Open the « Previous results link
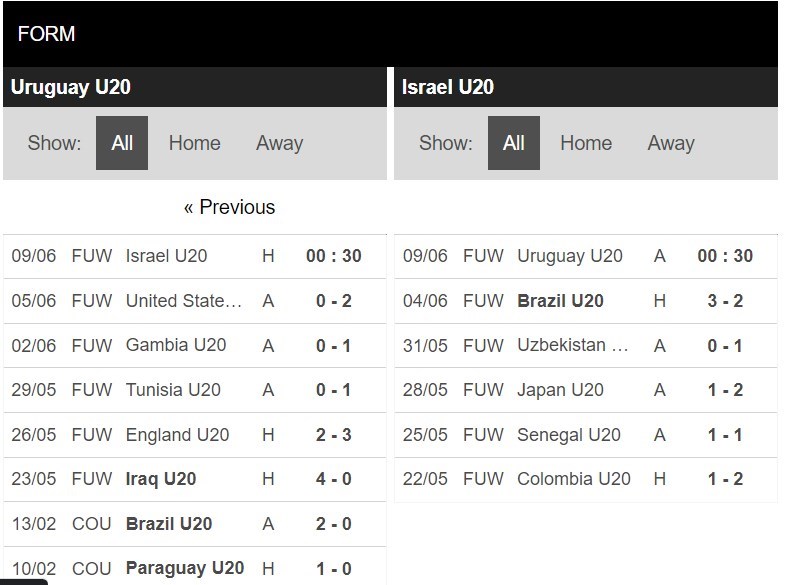Viewport: 792px width, 585px height. point(229,207)
